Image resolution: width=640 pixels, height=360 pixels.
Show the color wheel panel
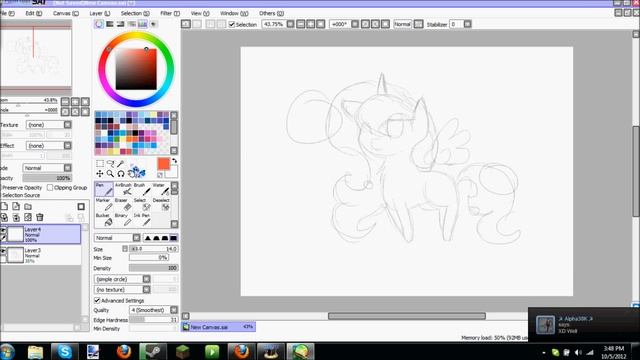click(99, 24)
